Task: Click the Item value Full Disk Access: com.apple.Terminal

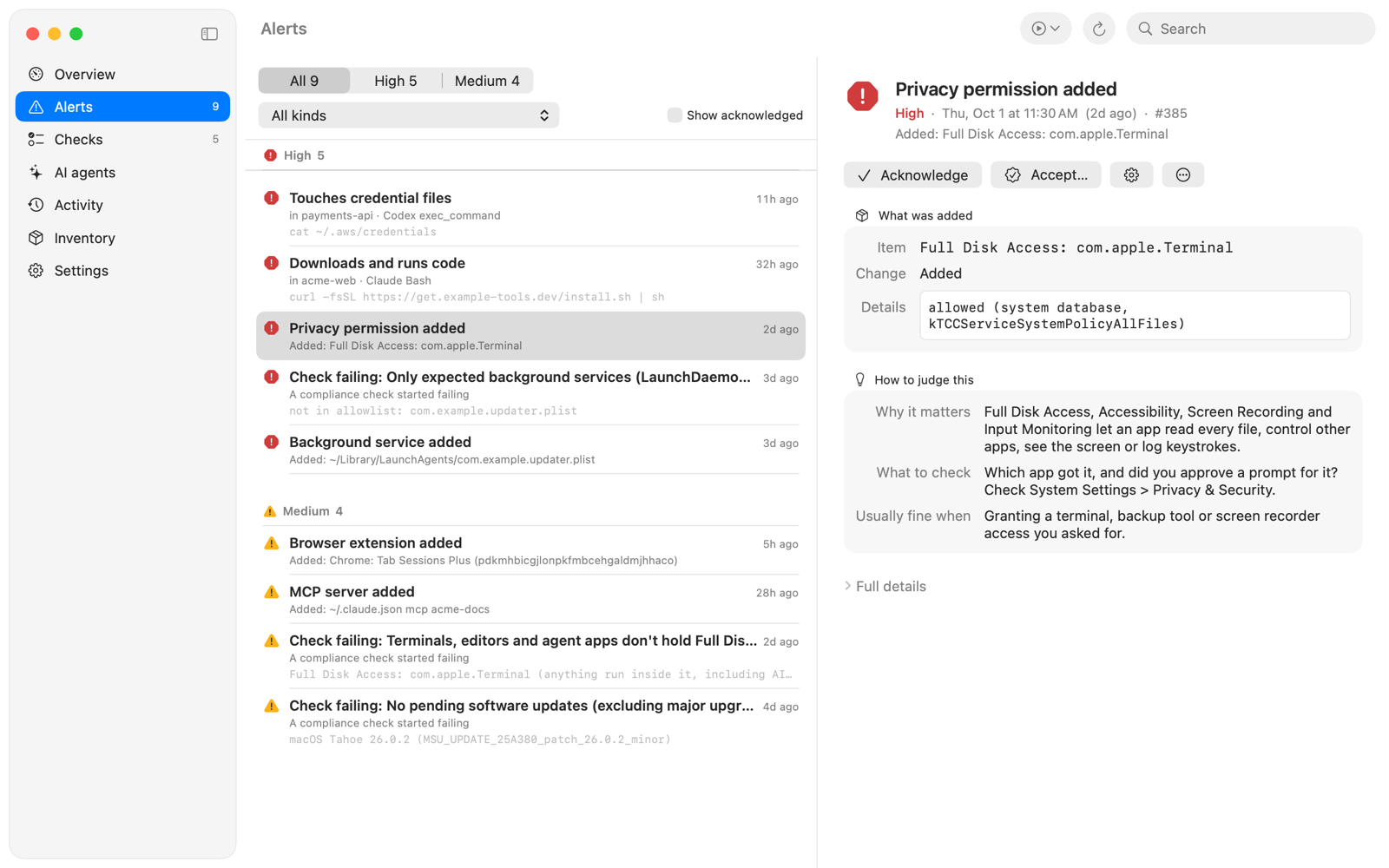Action: [1076, 247]
